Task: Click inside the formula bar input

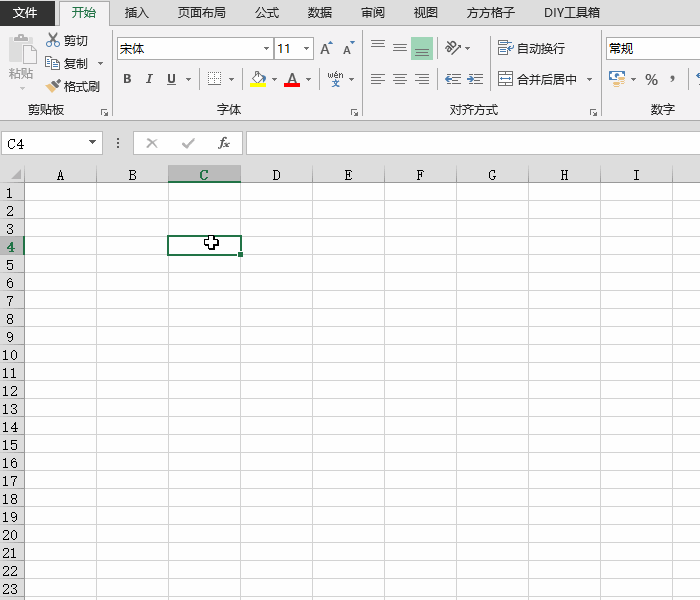Action: [473, 143]
